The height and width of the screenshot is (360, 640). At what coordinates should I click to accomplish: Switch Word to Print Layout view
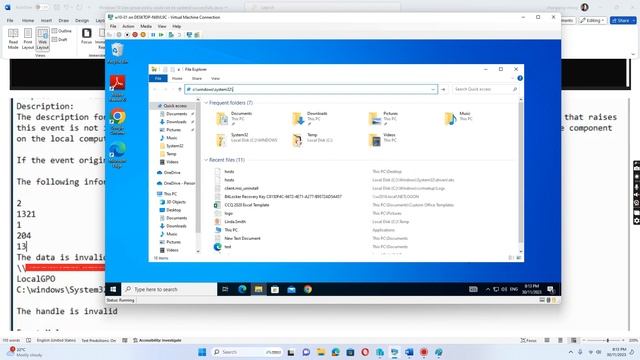[x=28, y=39]
